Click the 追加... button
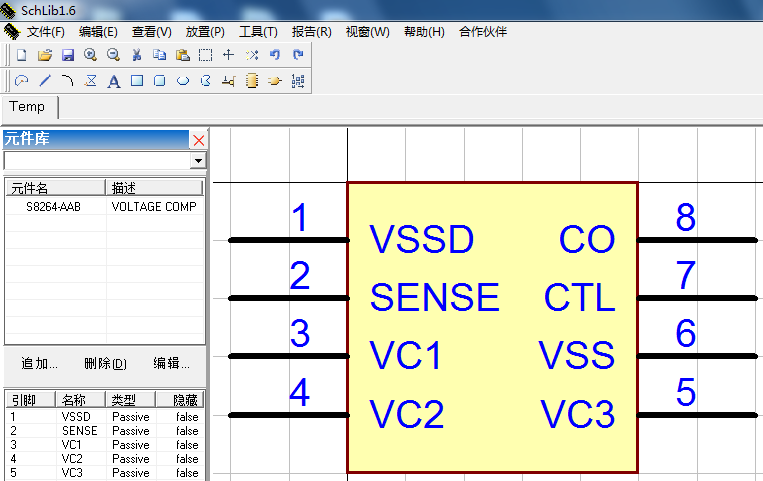This screenshot has height=481, width=763. click(39, 363)
